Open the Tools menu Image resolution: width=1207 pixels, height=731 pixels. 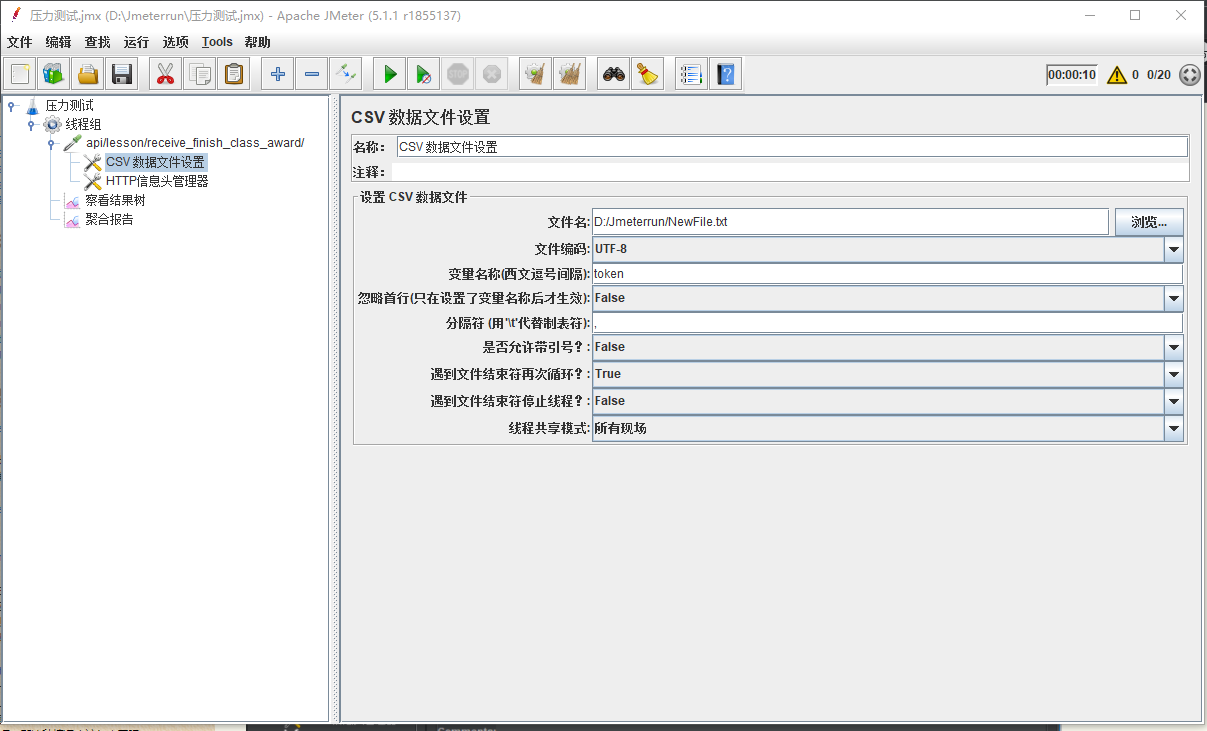[217, 42]
